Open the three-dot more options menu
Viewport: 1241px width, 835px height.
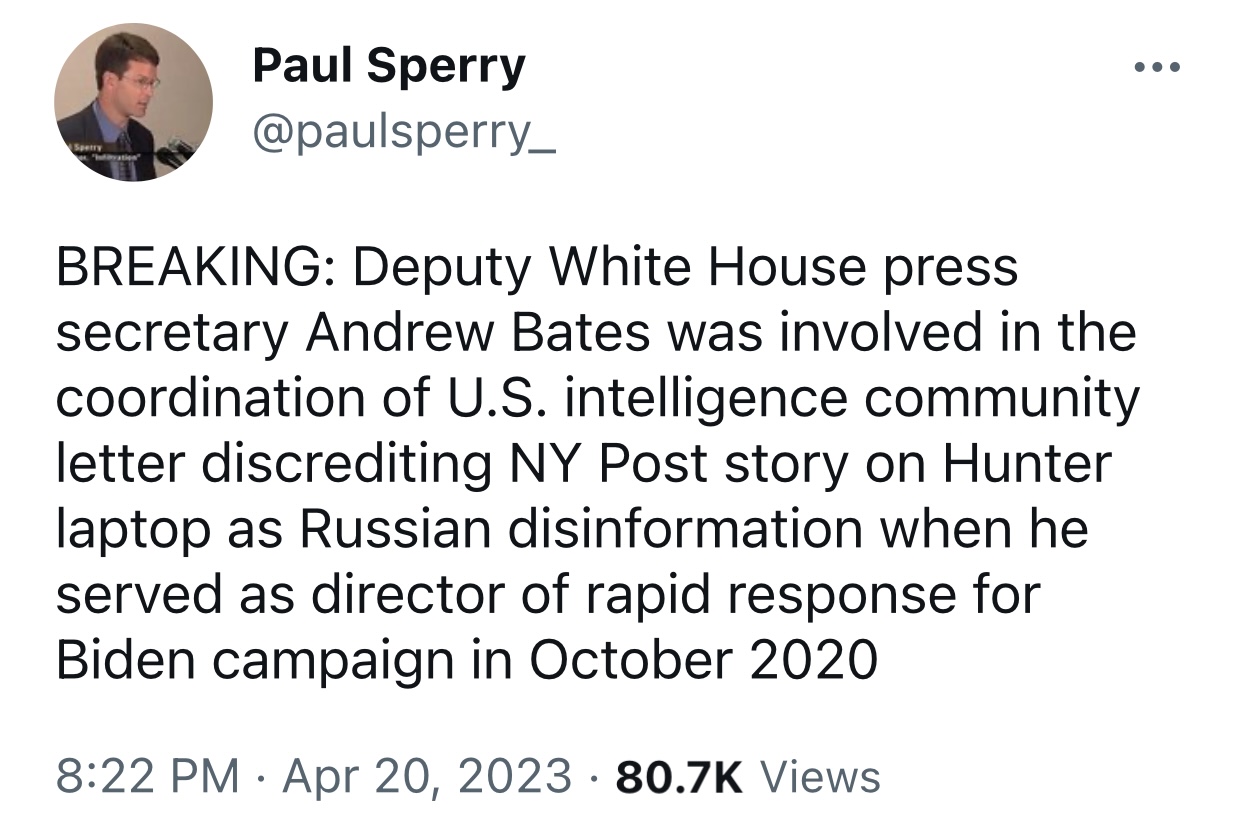click(x=1158, y=68)
